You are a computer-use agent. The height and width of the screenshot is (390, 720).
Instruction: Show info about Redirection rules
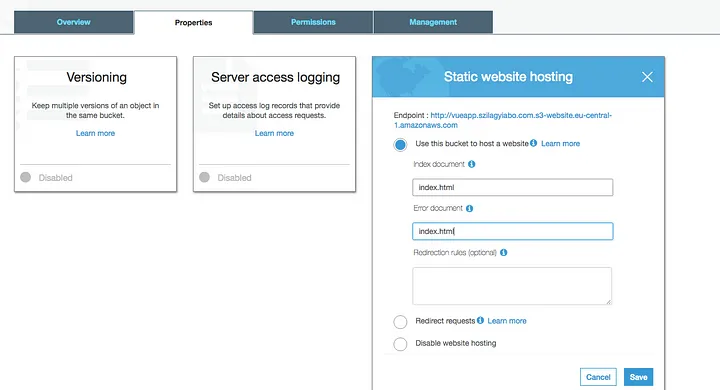pos(504,253)
